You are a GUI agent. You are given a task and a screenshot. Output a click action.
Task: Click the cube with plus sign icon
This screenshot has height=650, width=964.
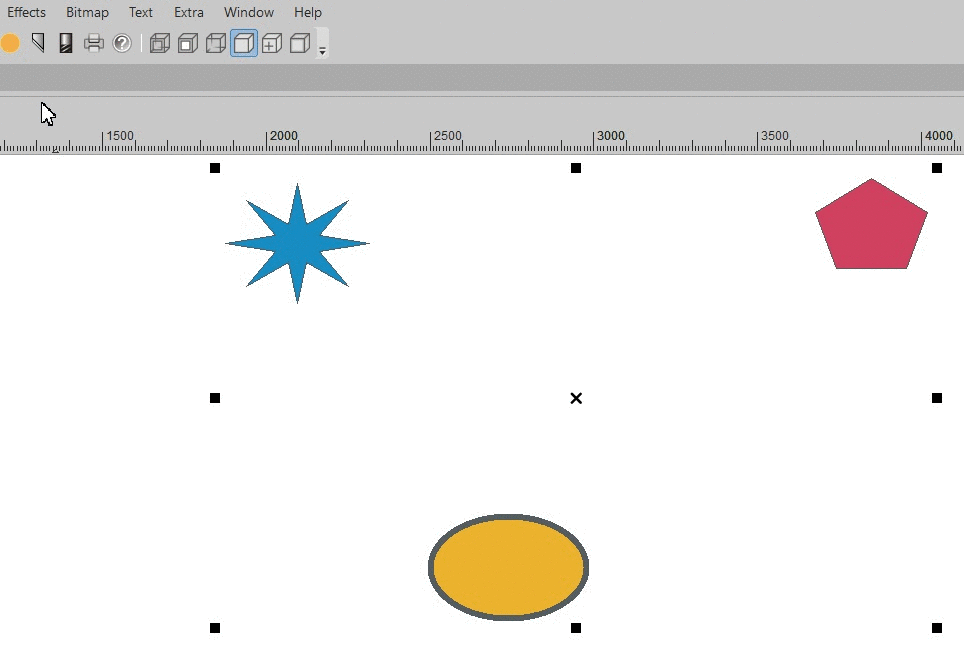[x=272, y=43]
